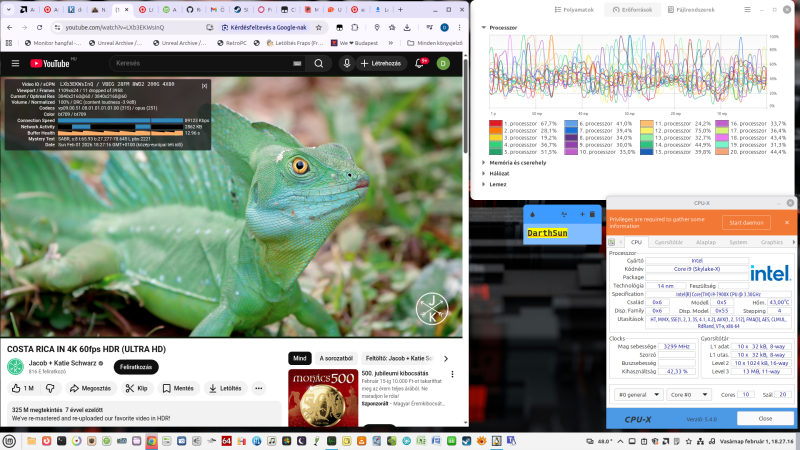Bookmark this page with the star icon
Screen dimensions: 800x450
point(319,28)
